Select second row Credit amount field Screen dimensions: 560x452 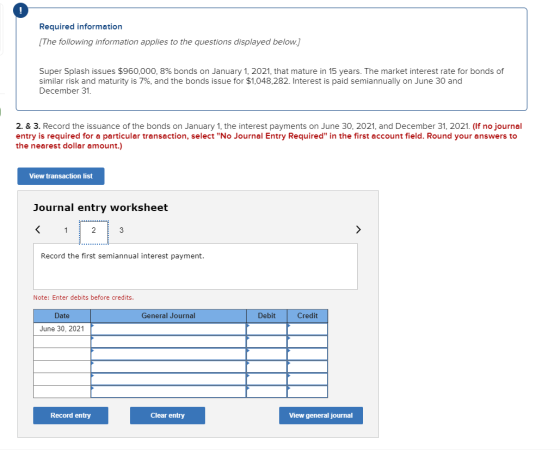click(x=307, y=342)
